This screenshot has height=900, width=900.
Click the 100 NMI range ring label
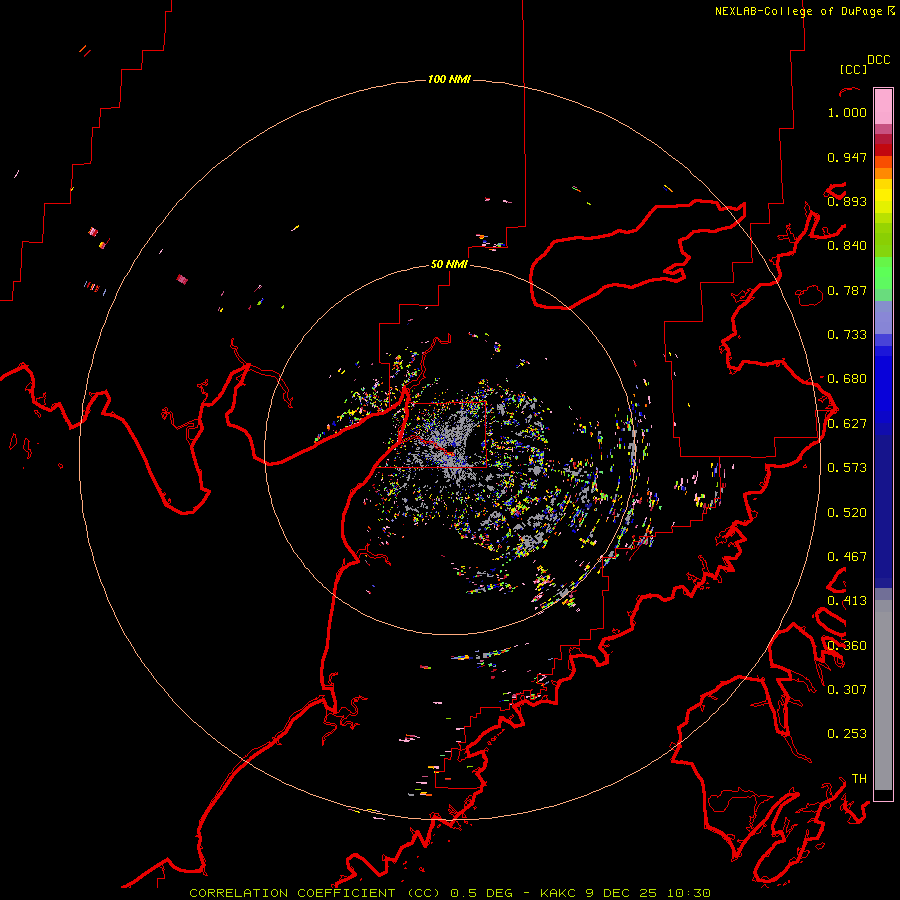pos(449,79)
